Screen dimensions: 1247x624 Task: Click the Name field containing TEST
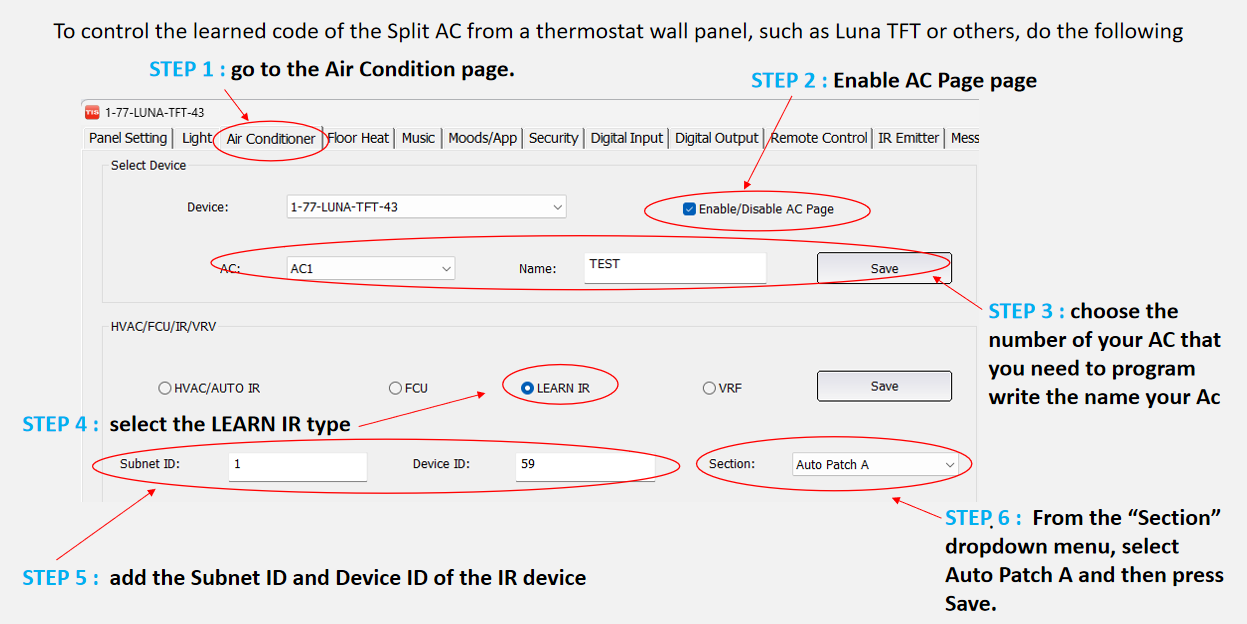click(x=675, y=267)
